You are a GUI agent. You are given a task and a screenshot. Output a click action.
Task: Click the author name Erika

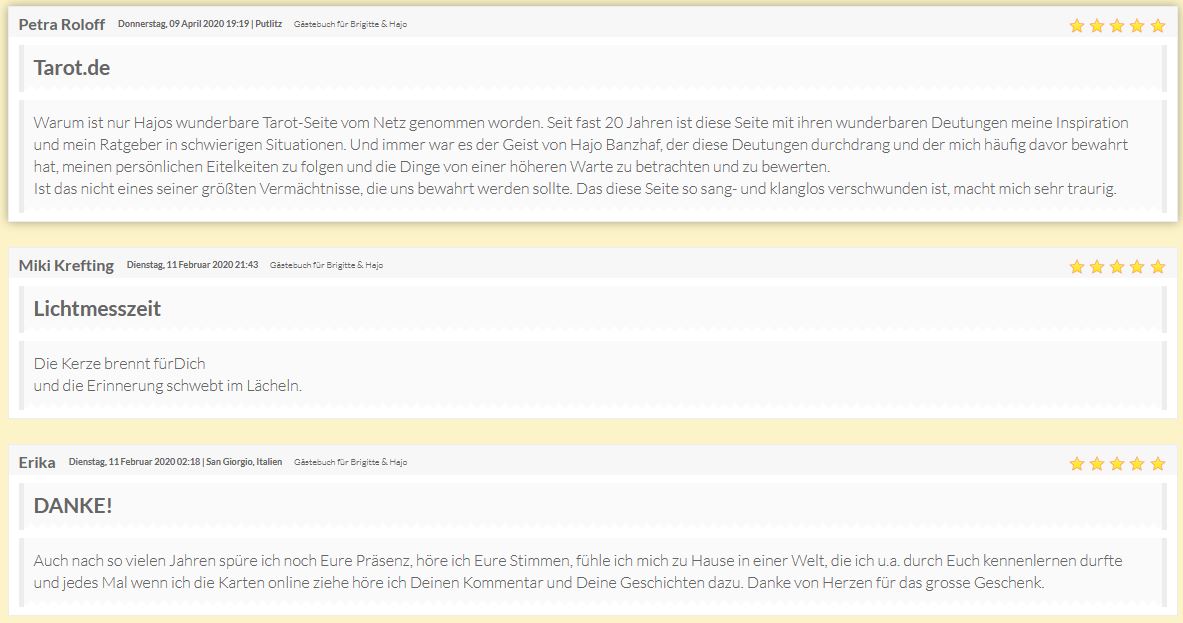[x=37, y=462]
